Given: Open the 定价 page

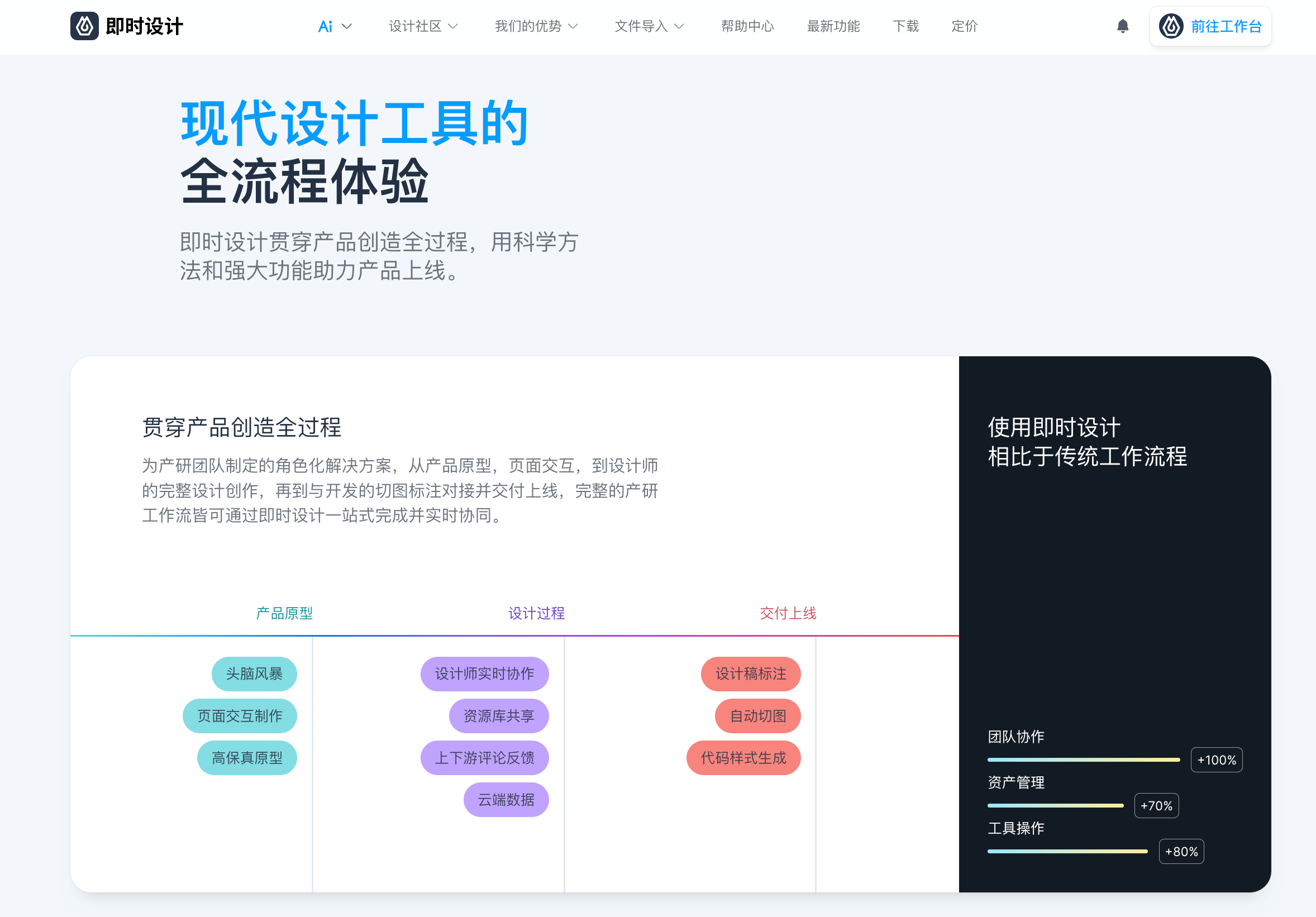Looking at the screenshot, I should (x=965, y=26).
